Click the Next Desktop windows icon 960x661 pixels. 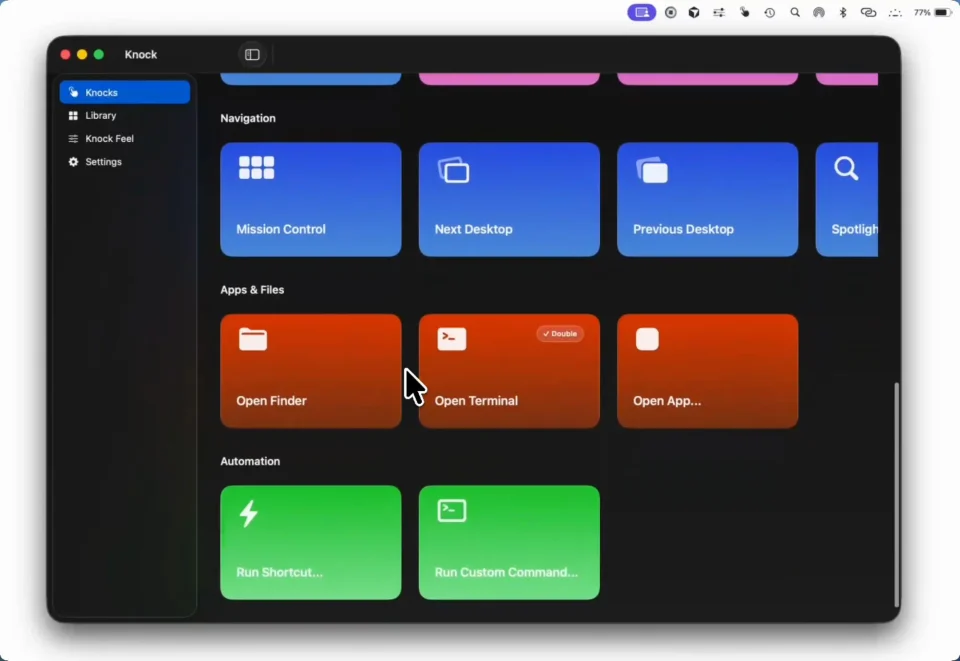tap(454, 170)
